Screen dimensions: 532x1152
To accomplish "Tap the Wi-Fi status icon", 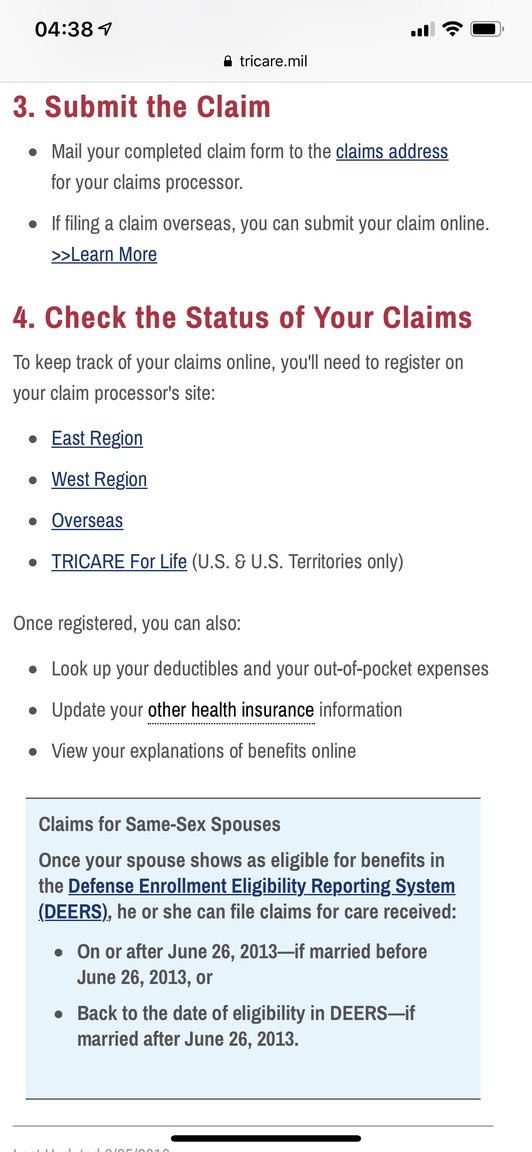I will [x=453, y=29].
